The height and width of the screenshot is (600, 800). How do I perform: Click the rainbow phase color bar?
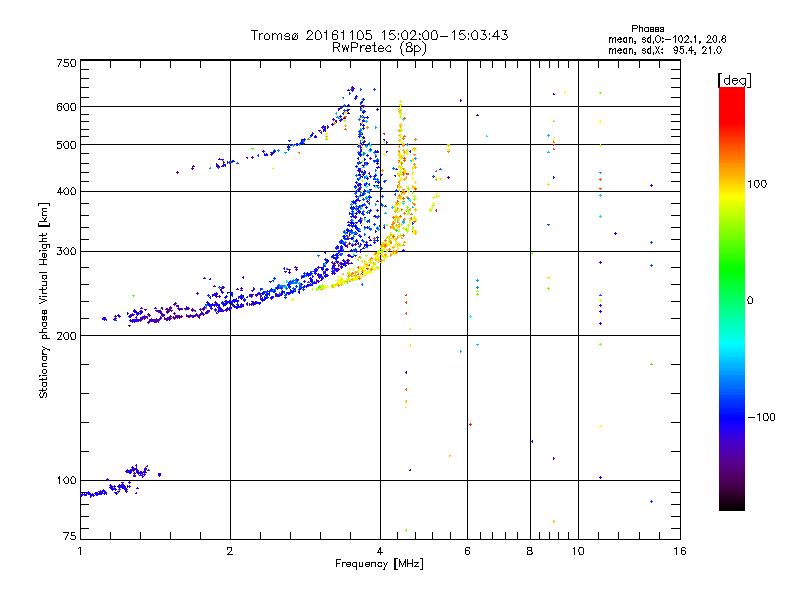coord(732,299)
